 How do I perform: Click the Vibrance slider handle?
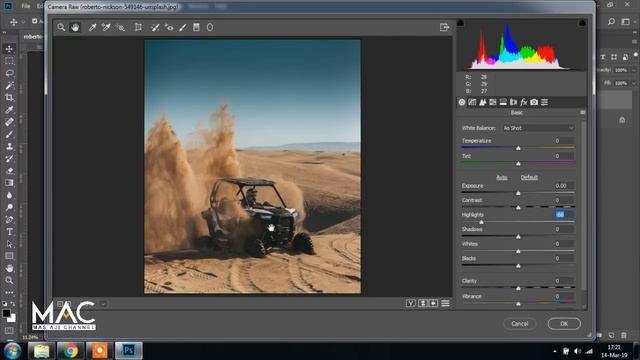518,304
